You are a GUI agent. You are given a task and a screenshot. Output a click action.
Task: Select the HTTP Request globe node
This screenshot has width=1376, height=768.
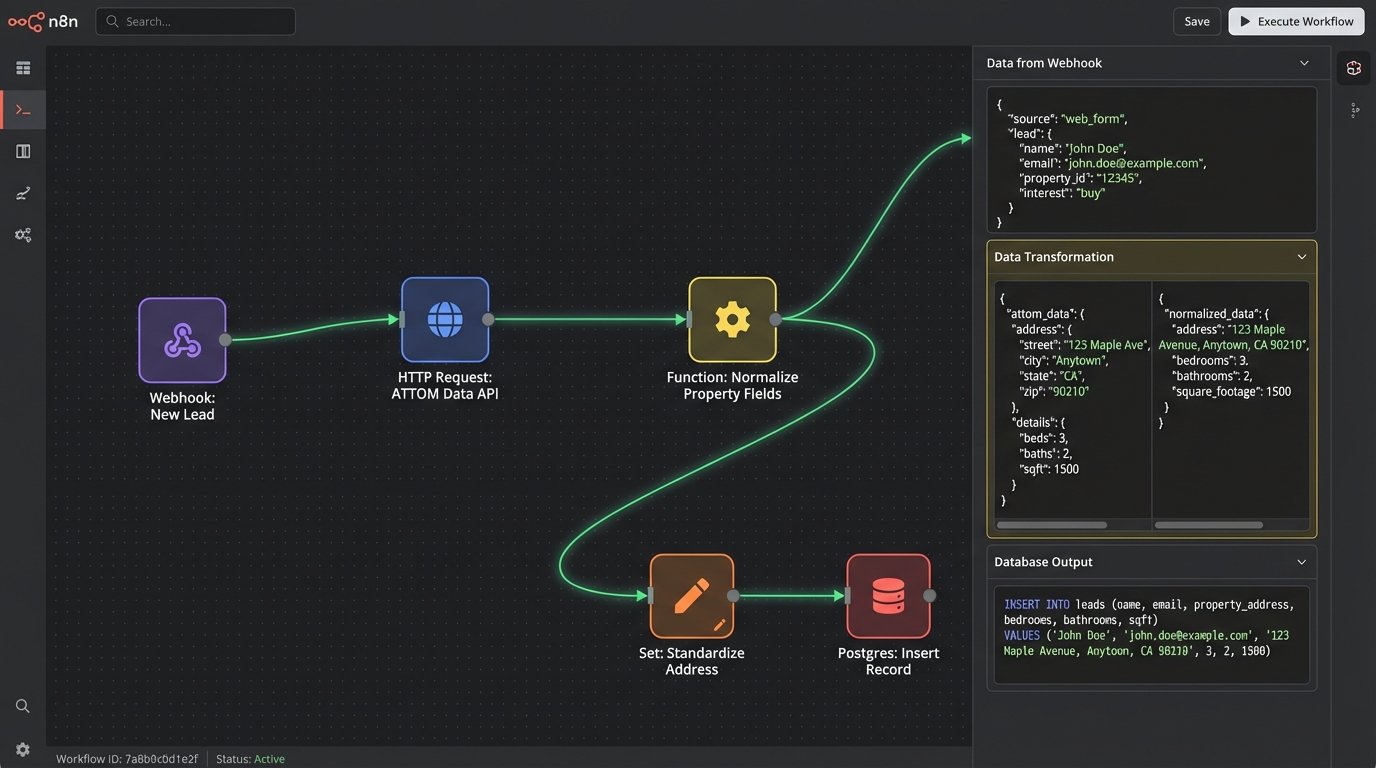(445, 320)
